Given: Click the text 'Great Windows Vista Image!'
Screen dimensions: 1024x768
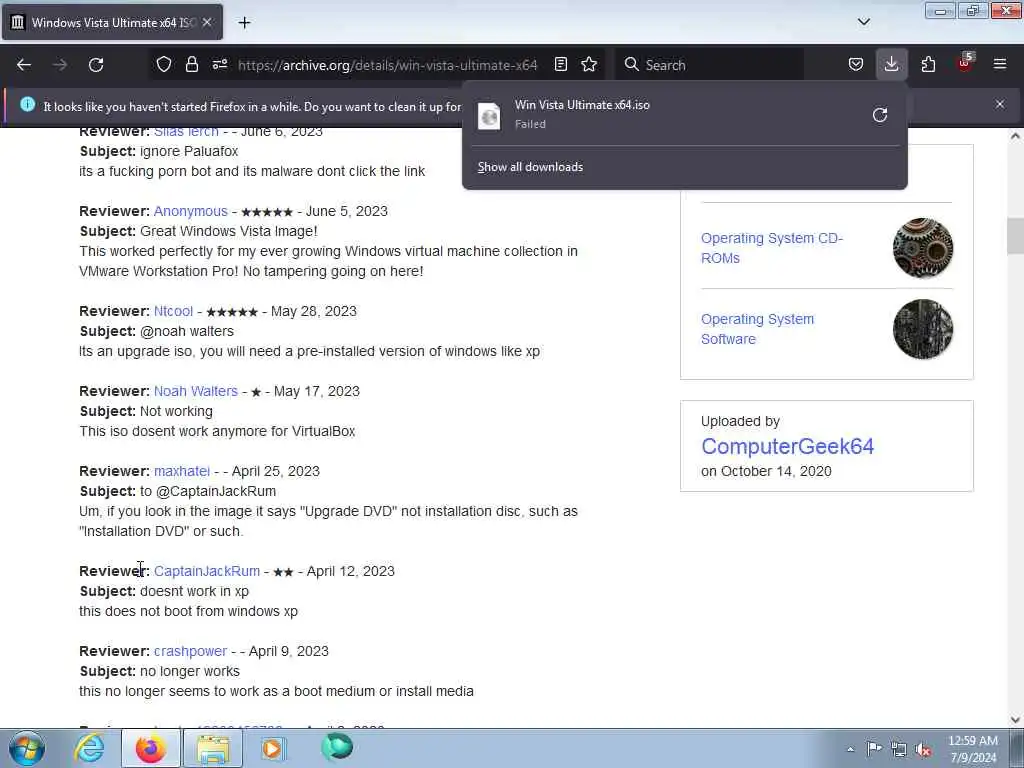Looking at the screenshot, I should 229,232.
